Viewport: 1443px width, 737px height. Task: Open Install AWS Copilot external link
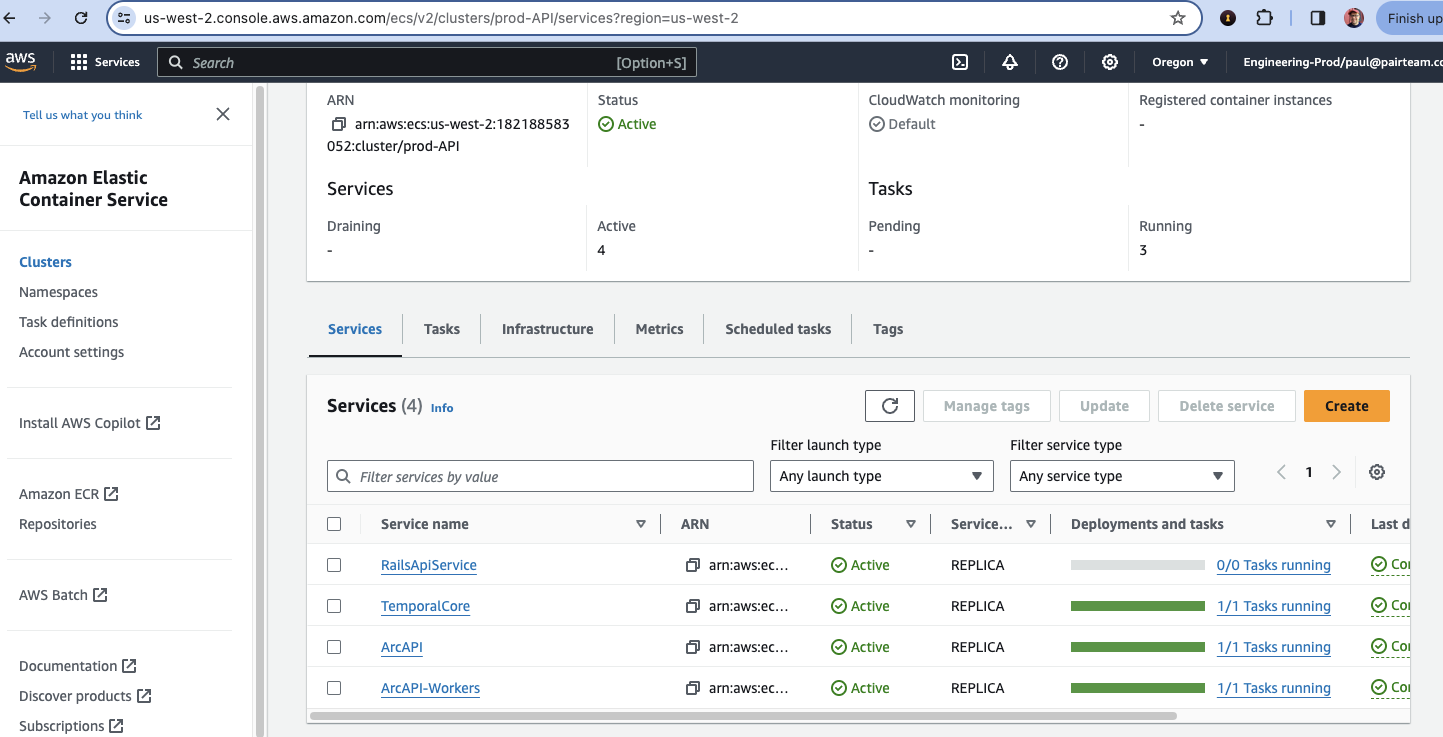tap(90, 423)
